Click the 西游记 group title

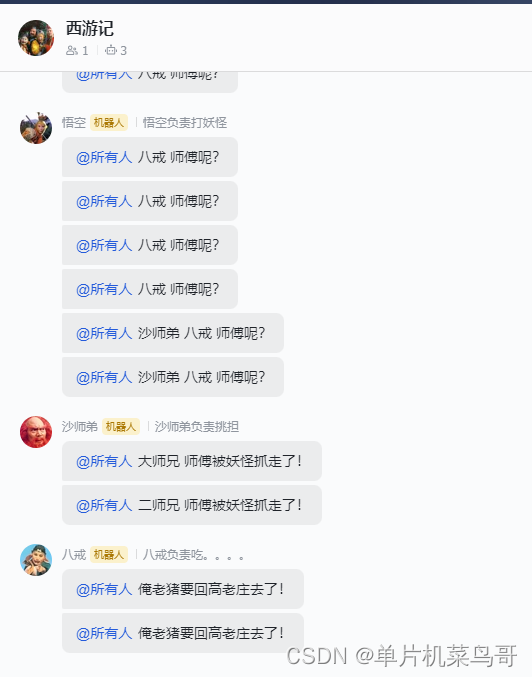(90, 28)
